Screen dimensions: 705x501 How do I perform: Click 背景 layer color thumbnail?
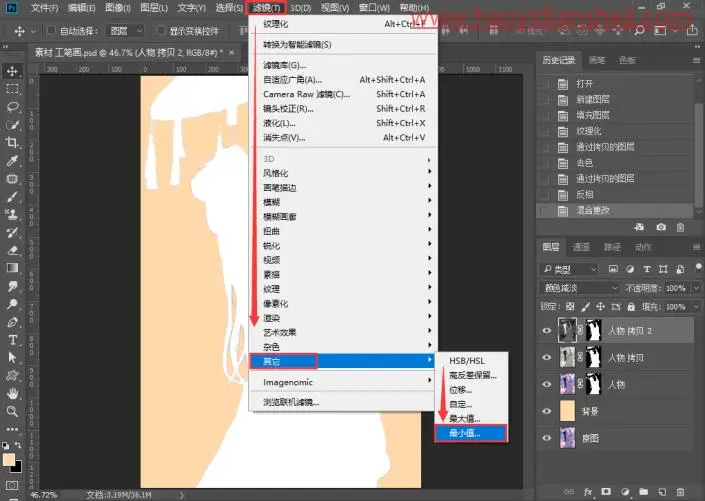567,411
